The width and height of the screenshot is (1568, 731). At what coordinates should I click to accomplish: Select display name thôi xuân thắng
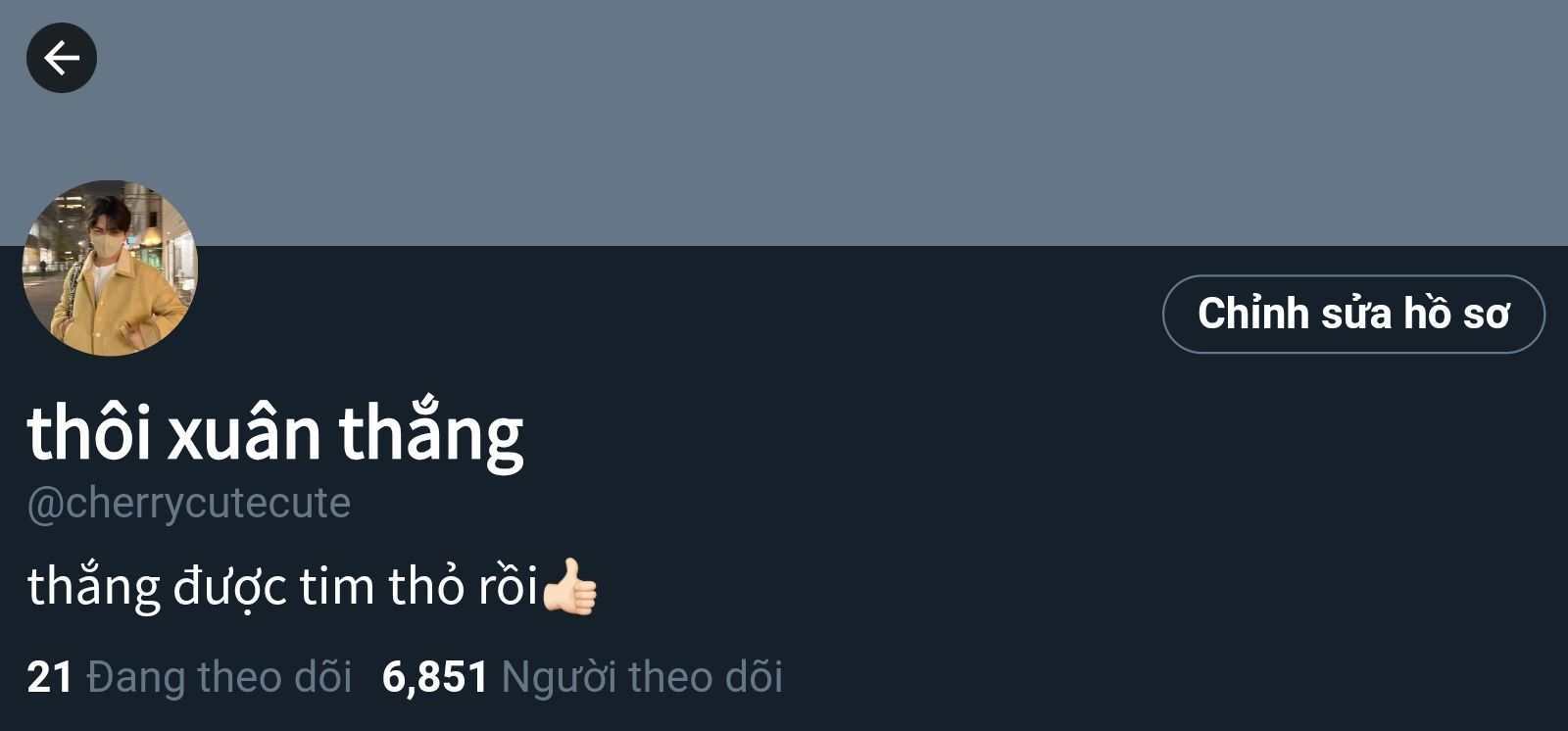coord(275,432)
